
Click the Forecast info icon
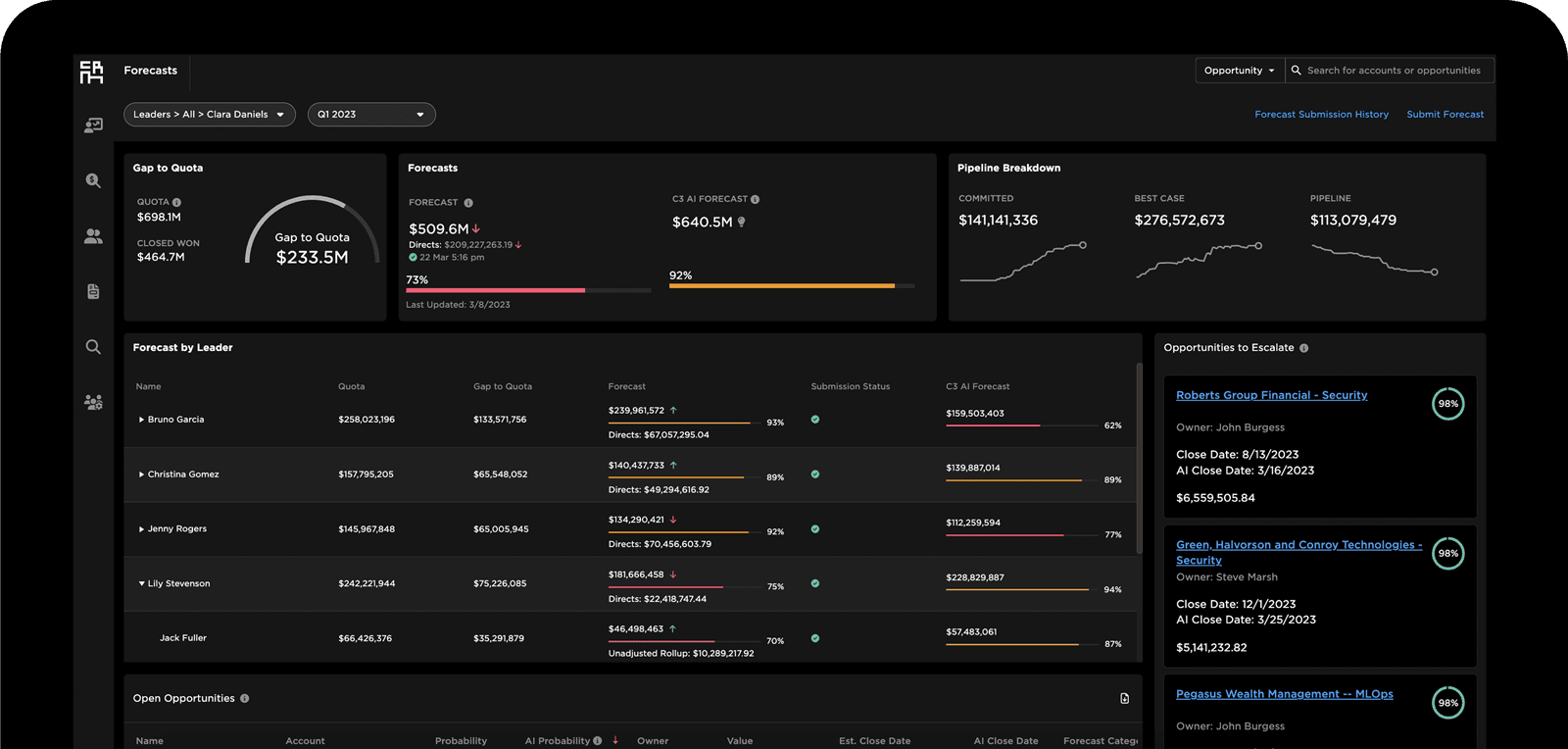[468, 203]
